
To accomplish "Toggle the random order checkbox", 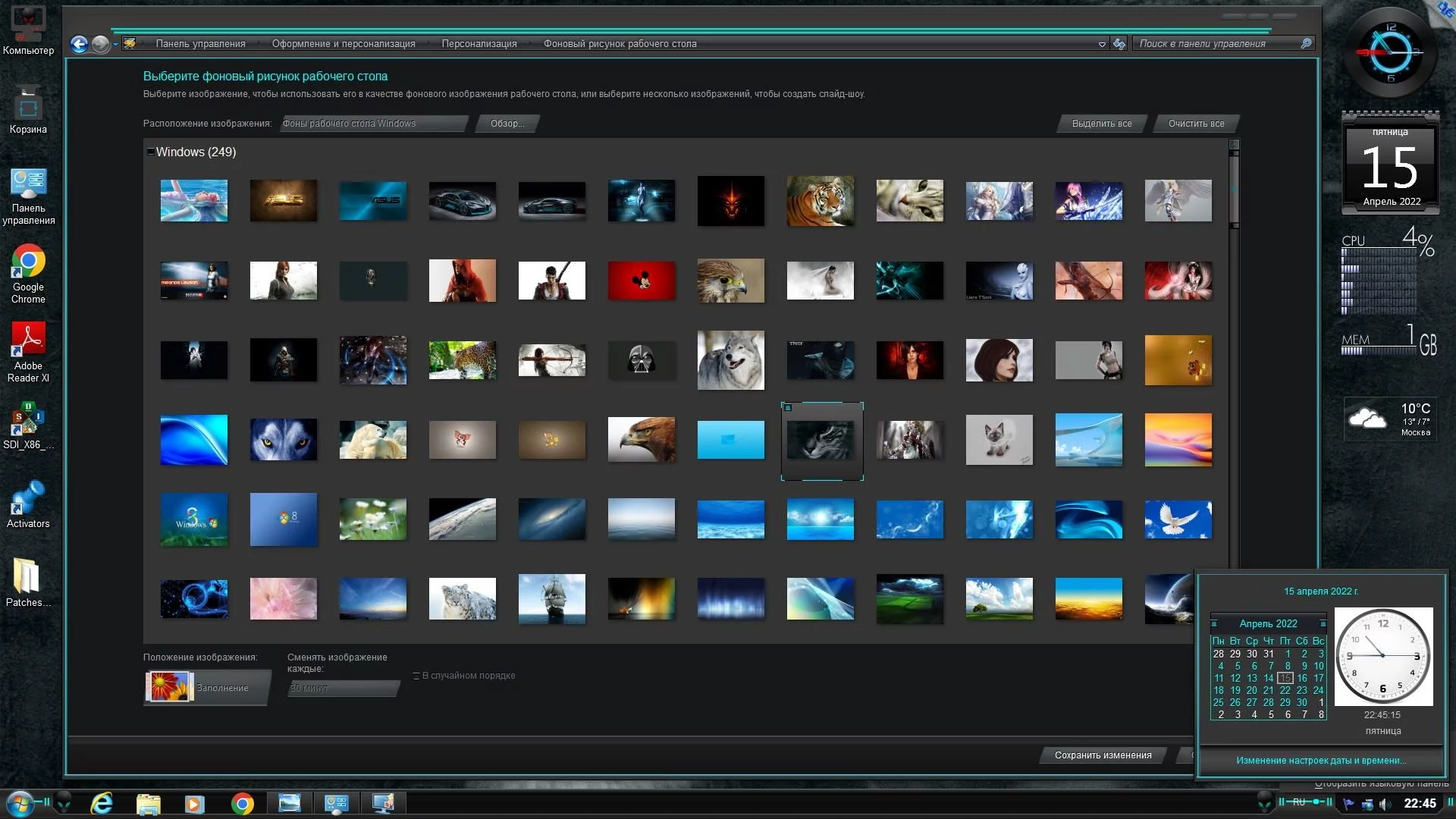I will 416,676.
